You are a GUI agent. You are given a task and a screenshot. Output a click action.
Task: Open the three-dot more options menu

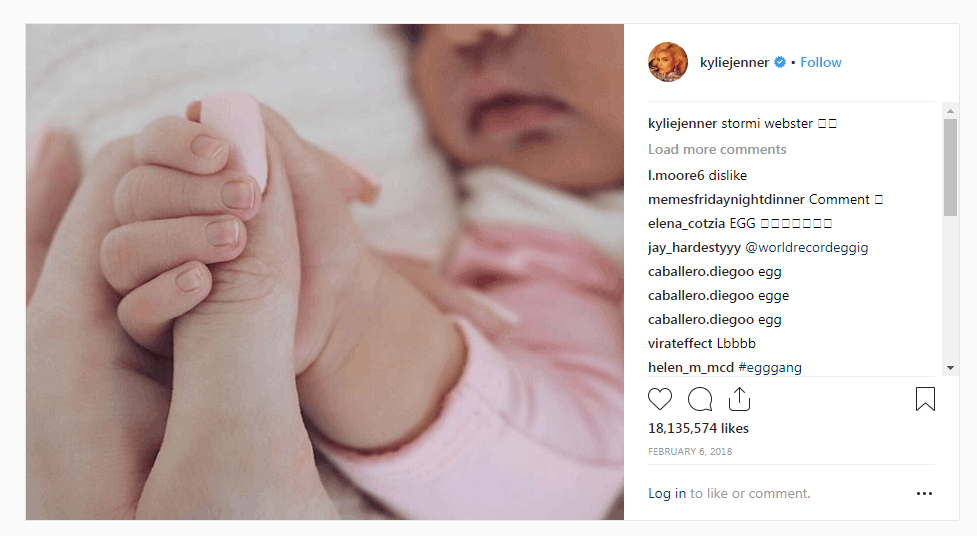(x=924, y=494)
